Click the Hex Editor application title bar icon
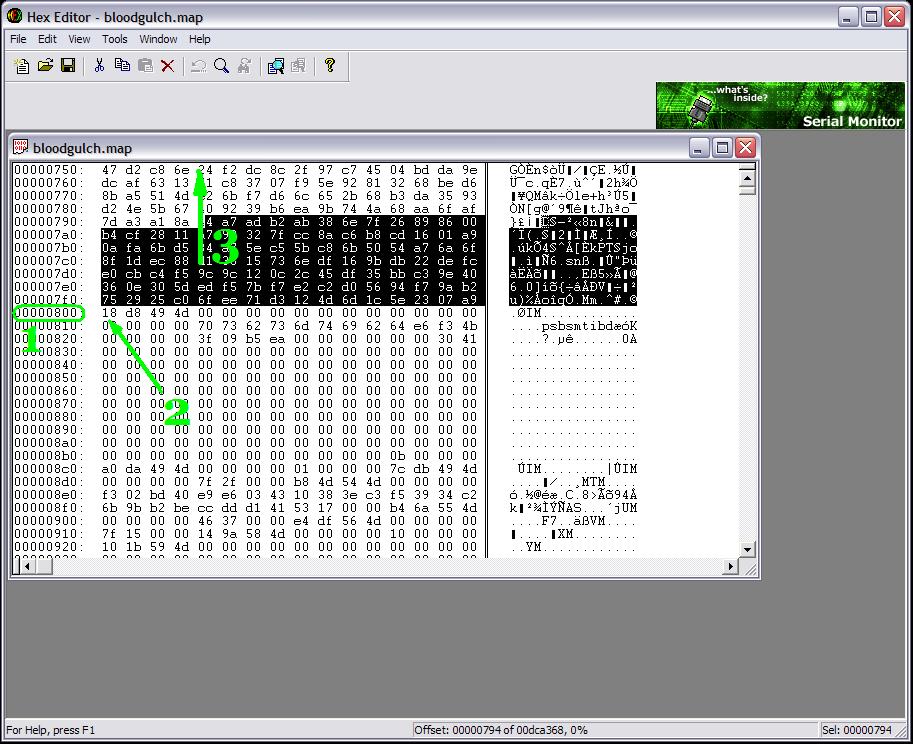This screenshot has height=744, width=913. 15,17
